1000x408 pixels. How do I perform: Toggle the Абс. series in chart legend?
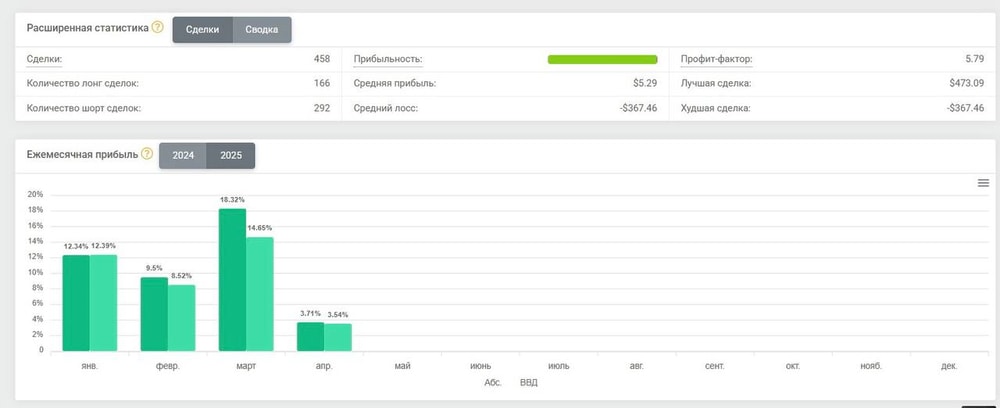tap(492, 382)
